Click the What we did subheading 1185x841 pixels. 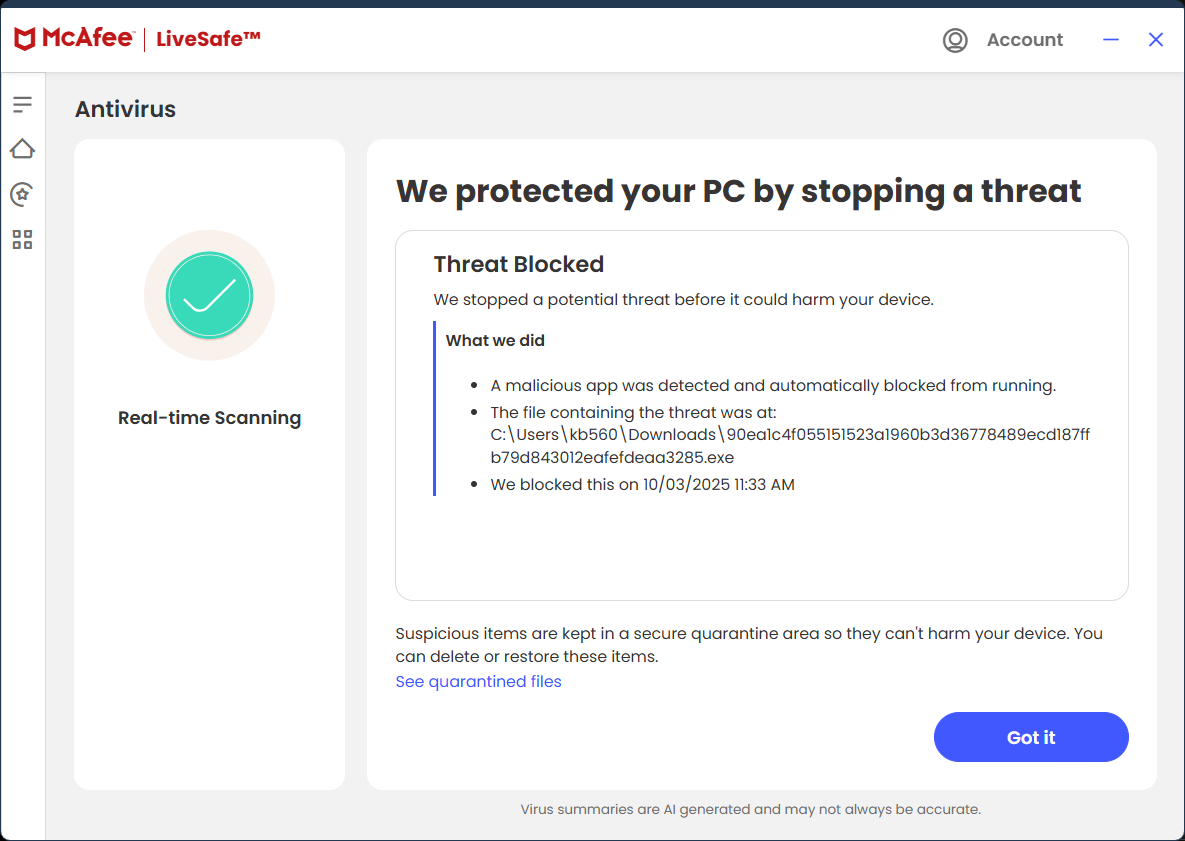point(495,341)
